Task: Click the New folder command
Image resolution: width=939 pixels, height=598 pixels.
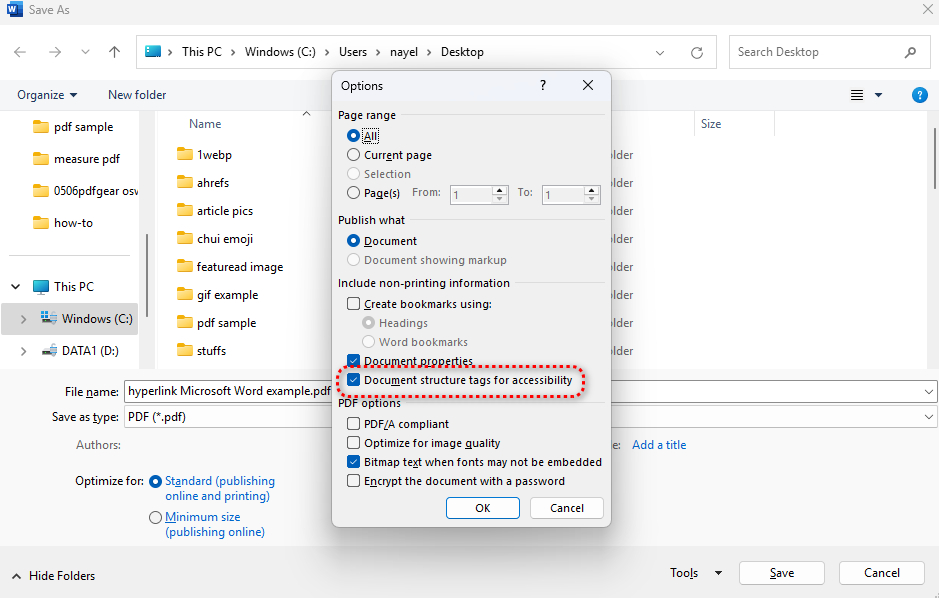Action: 137,94
